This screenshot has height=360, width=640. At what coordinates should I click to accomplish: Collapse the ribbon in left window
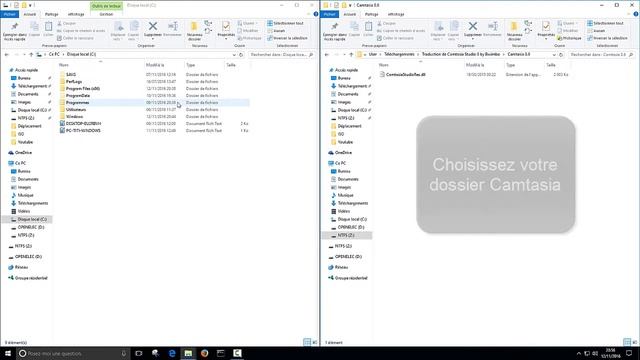[x=310, y=14]
